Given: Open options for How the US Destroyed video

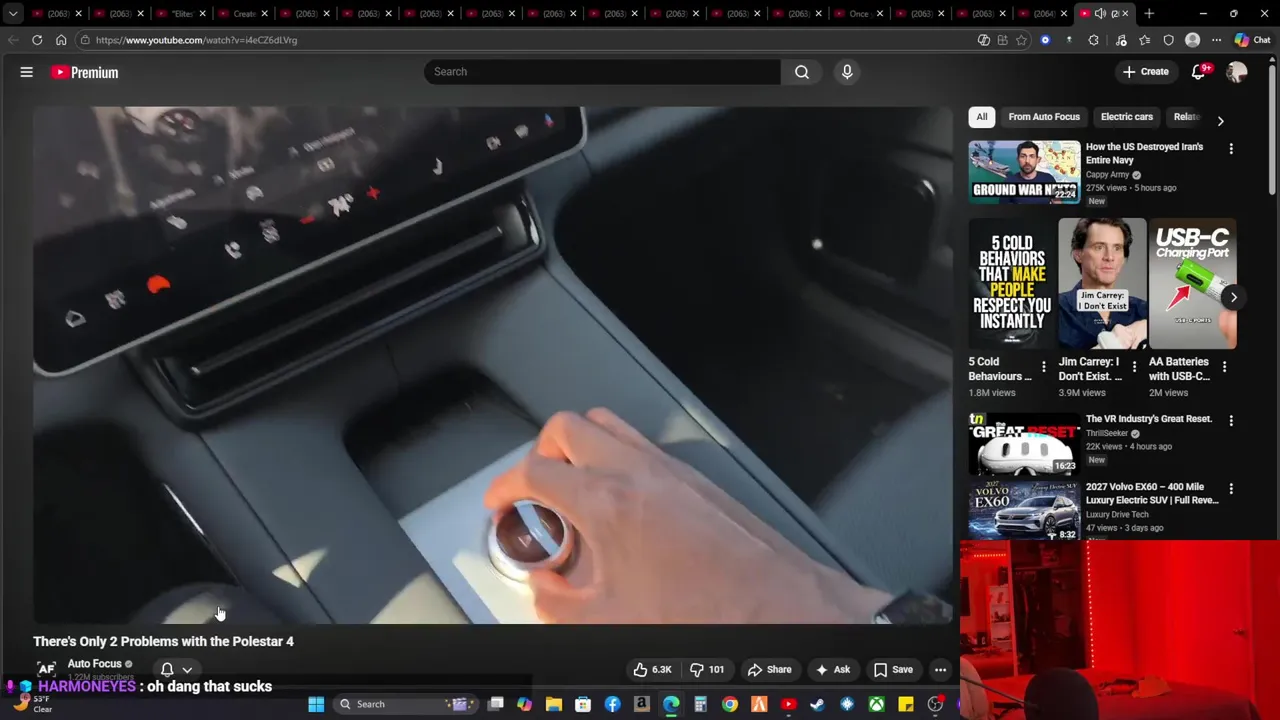Looking at the screenshot, I should pyautogui.click(x=1231, y=148).
